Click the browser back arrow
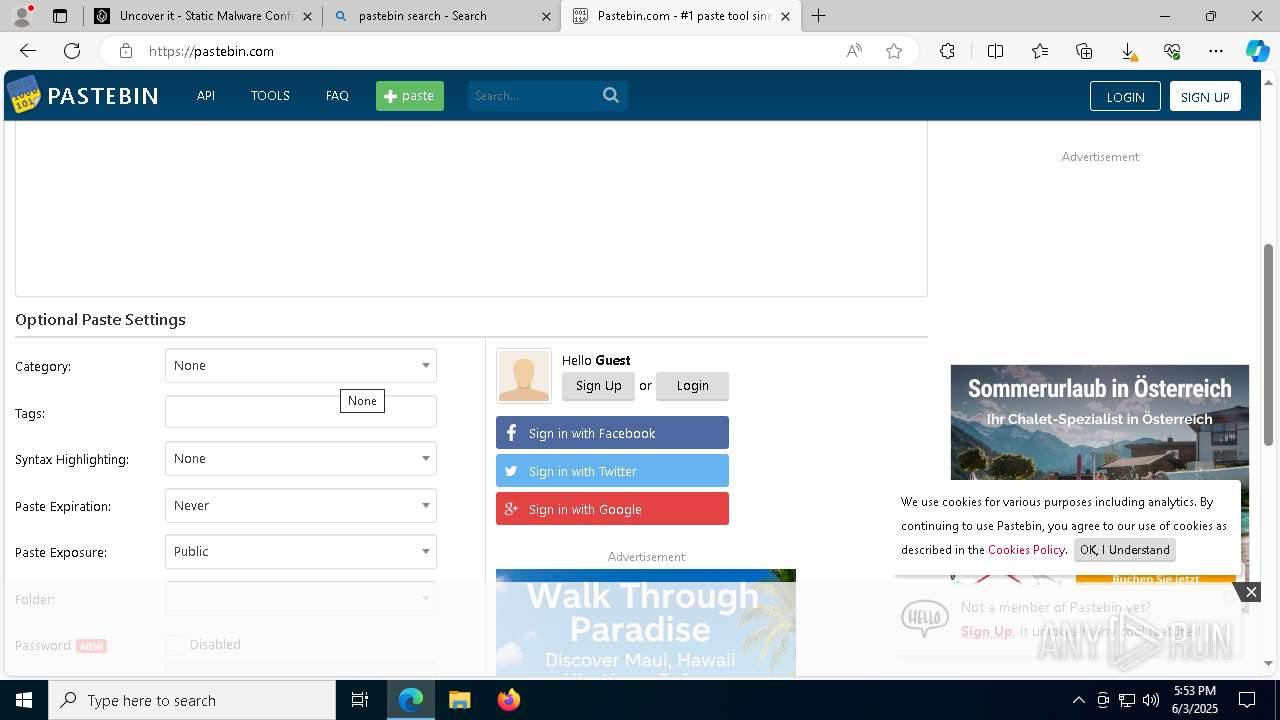This screenshot has width=1280, height=720. [x=28, y=51]
